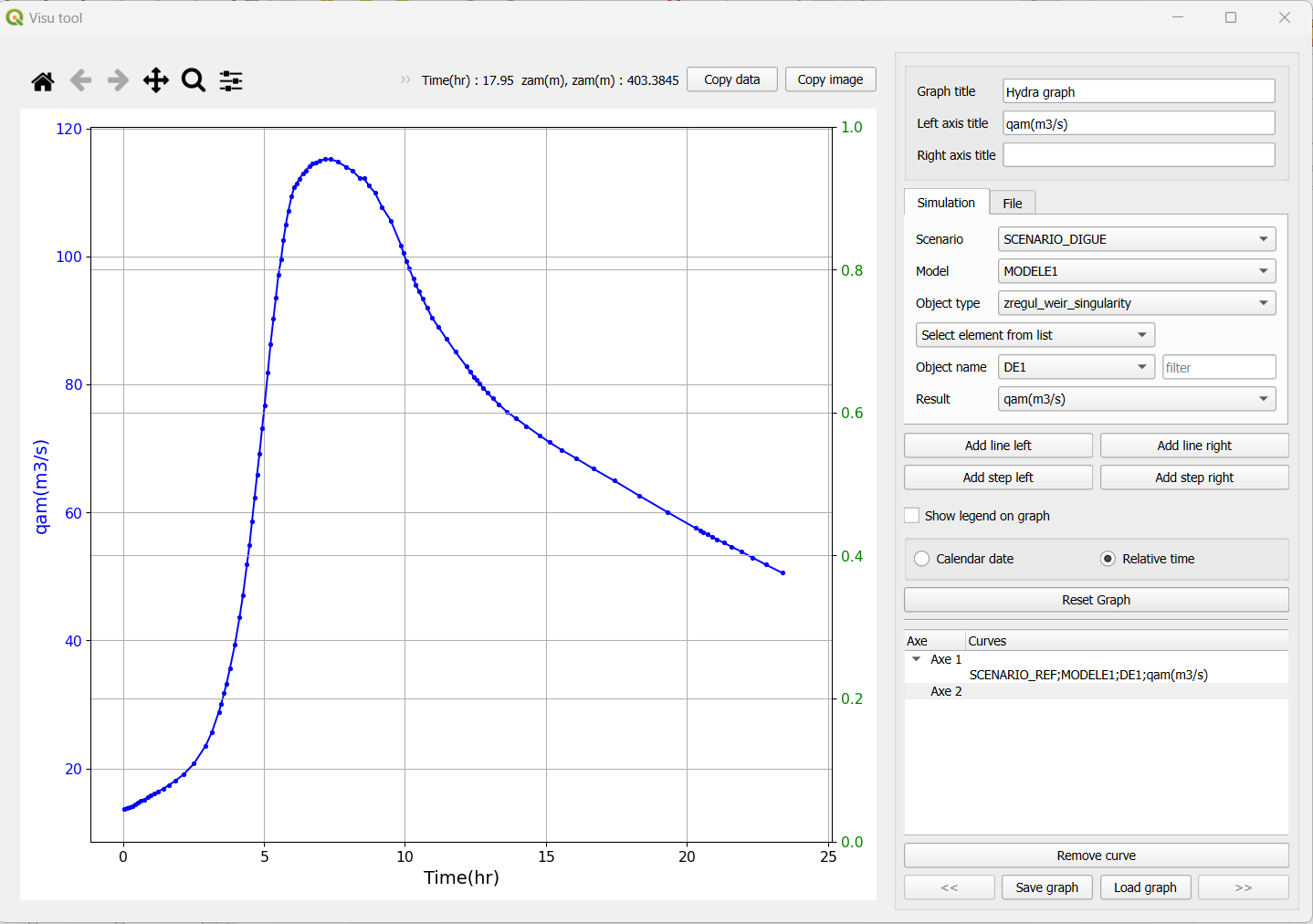
Task: Expand the toolbar overflow chevron
Action: [x=405, y=79]
